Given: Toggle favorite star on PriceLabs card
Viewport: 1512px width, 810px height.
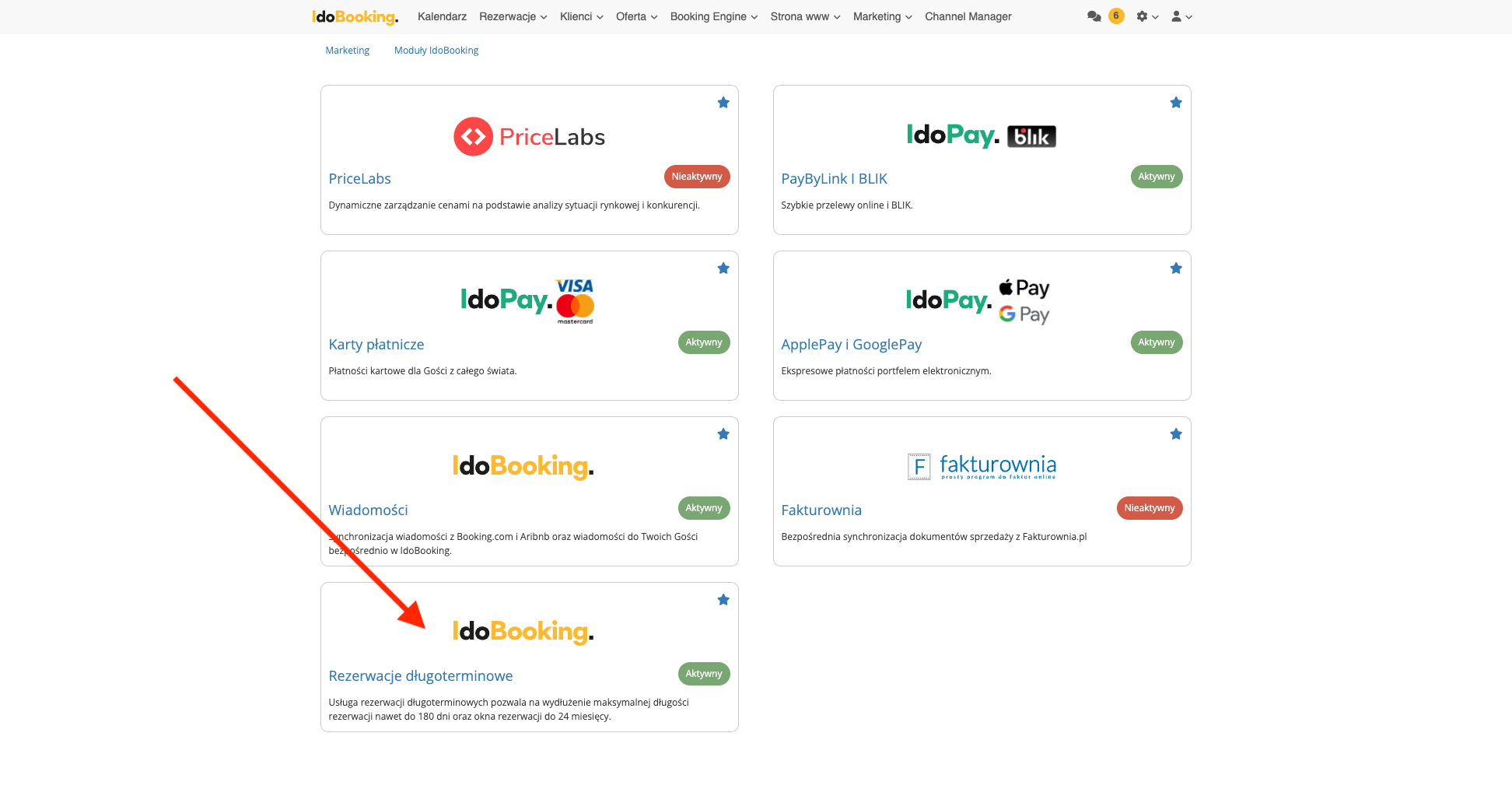Looking at the screenshot, I should 723,103.
